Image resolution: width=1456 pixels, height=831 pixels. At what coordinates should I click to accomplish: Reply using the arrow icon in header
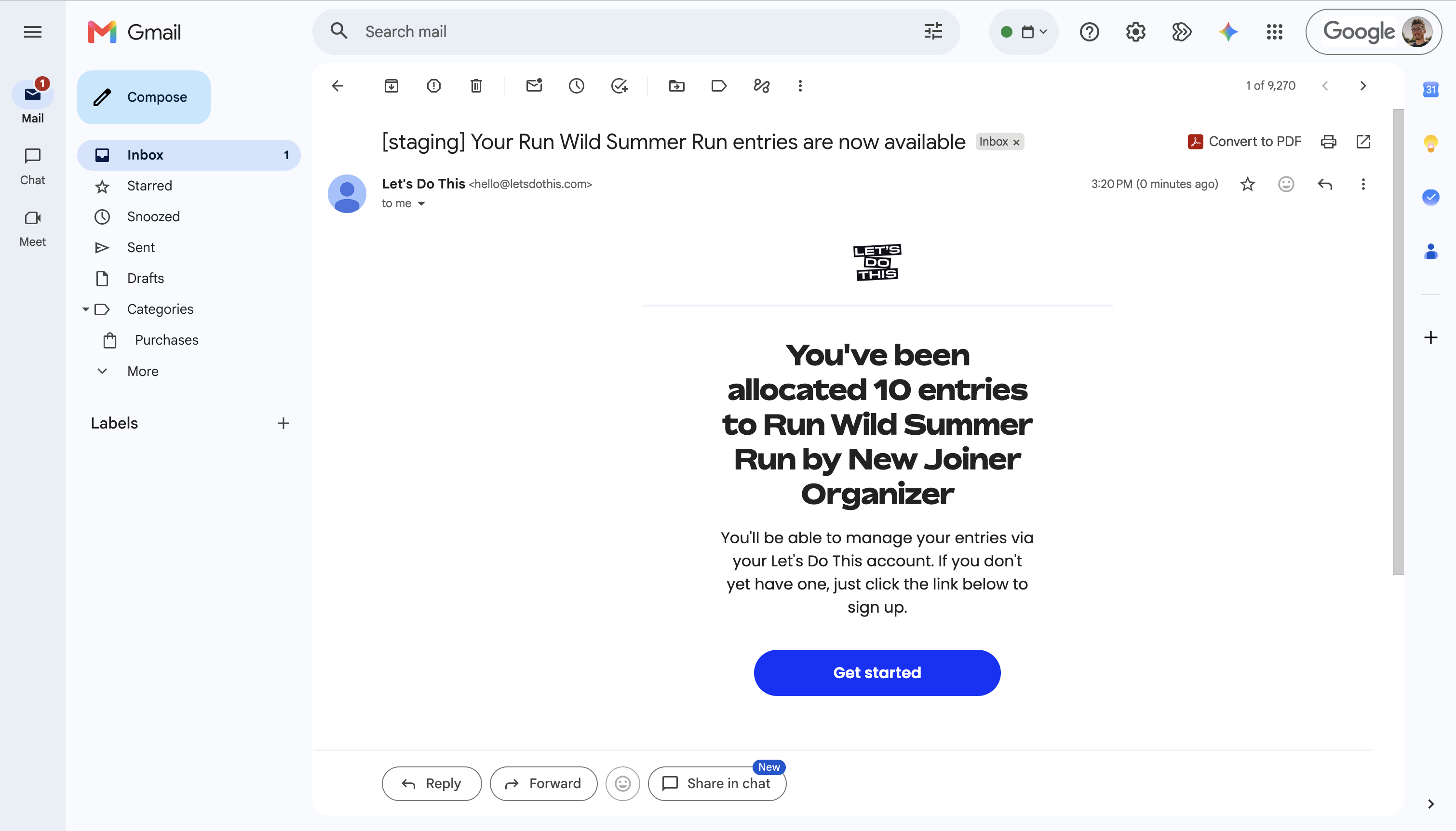tap(1325, 184)
